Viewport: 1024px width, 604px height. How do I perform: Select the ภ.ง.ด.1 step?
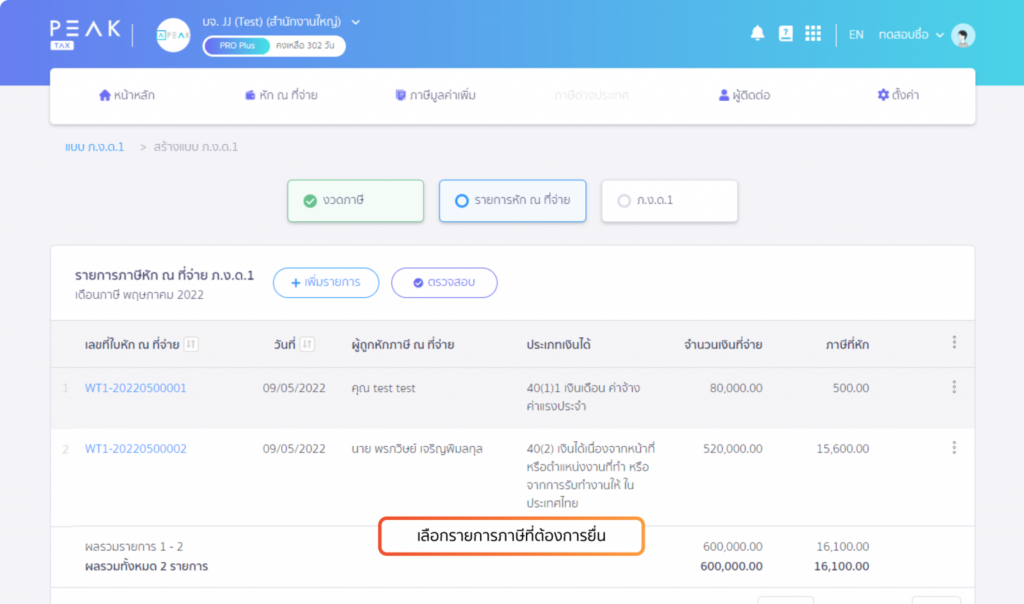click(x=669, y=201)
